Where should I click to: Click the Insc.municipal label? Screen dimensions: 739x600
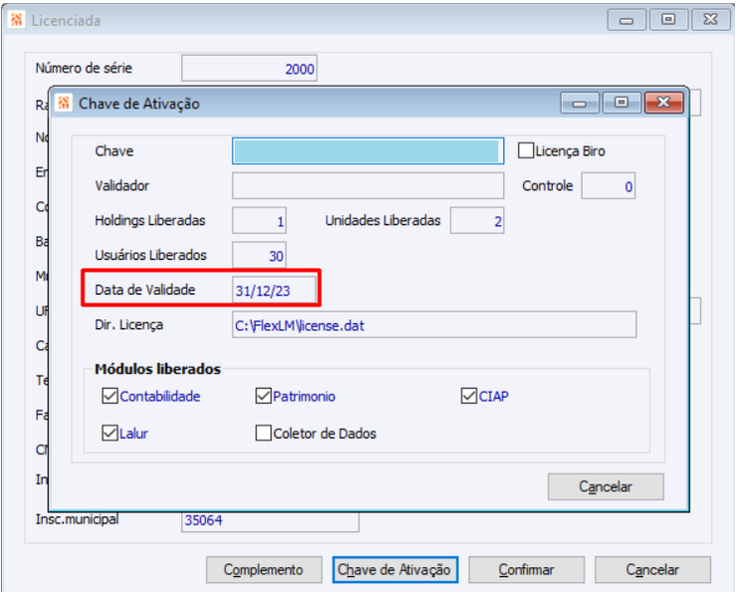pyautogui.click(x=77, y=519)
